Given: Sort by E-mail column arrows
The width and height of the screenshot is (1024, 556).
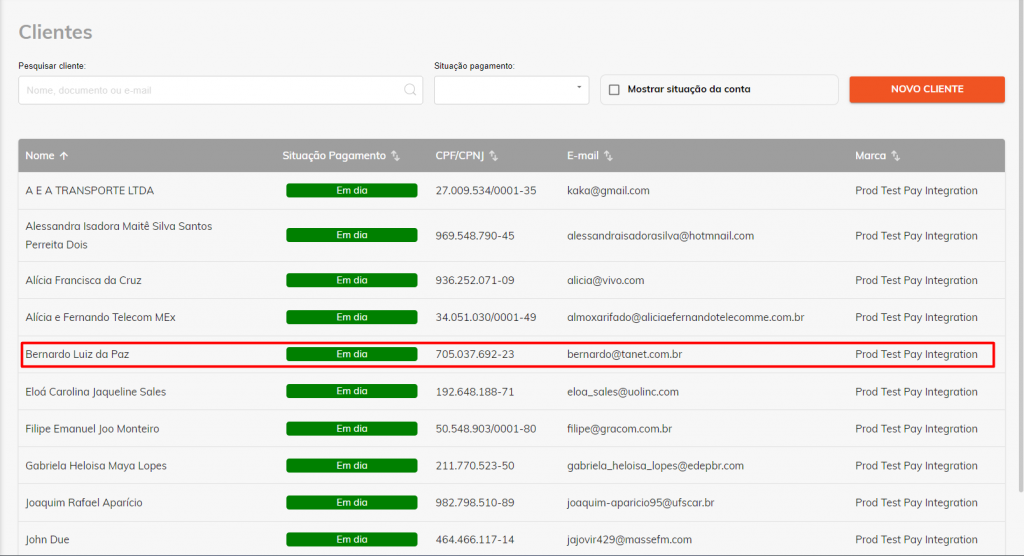Looking at the screenshot, I should click(x=608, y=155).
